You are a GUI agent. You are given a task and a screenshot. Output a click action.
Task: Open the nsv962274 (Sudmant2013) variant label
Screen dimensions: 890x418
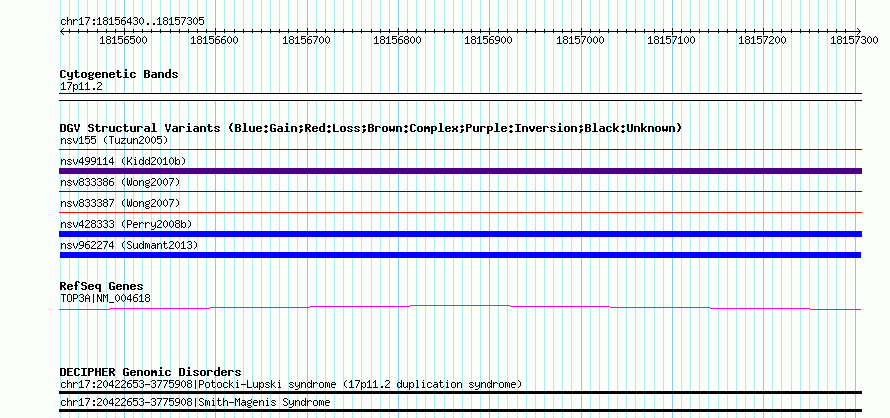click(x=129, y=245)
